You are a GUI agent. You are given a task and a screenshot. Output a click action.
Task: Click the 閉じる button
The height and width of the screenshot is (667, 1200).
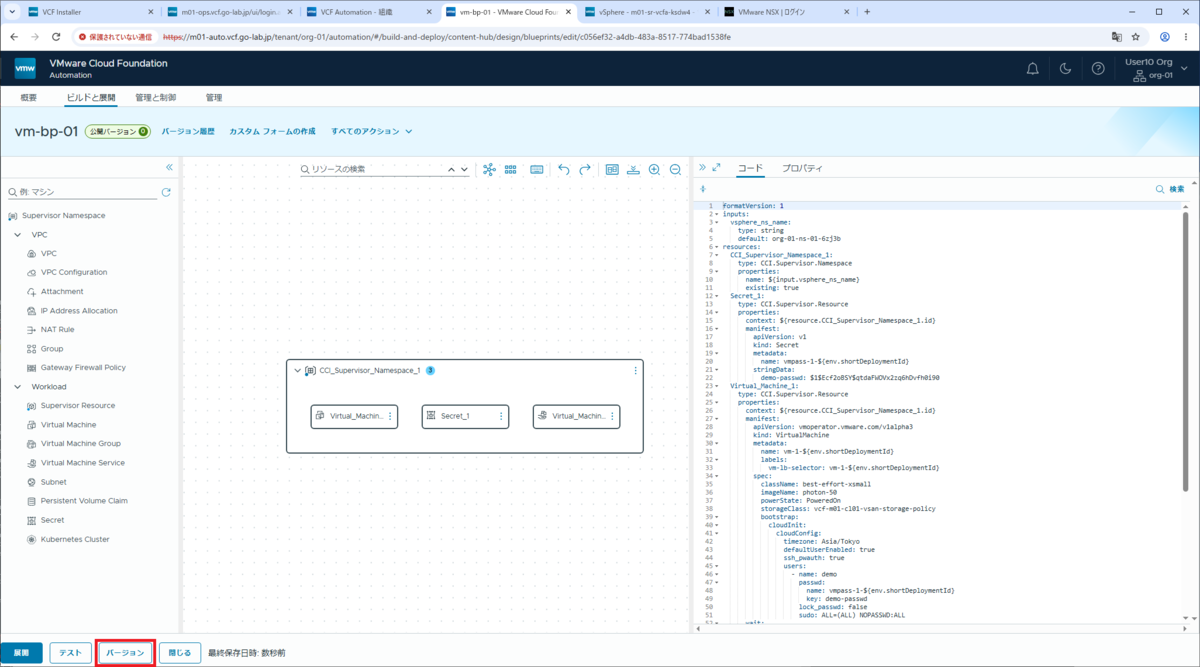[180, 653]
